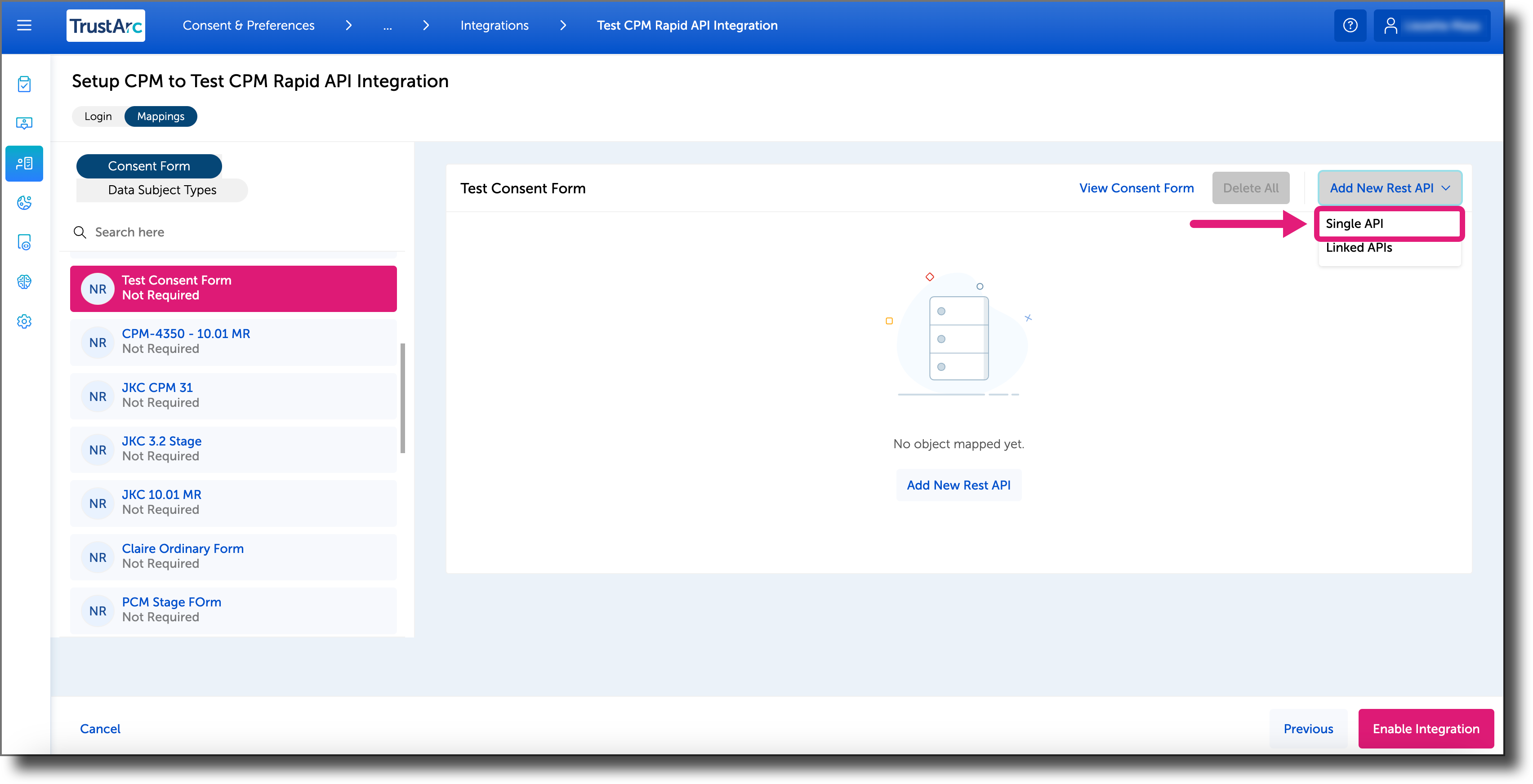Select the clipboard checklist sidebar icon
The width and height of the screenshot is (1533, 784).
tap(24, 84)
